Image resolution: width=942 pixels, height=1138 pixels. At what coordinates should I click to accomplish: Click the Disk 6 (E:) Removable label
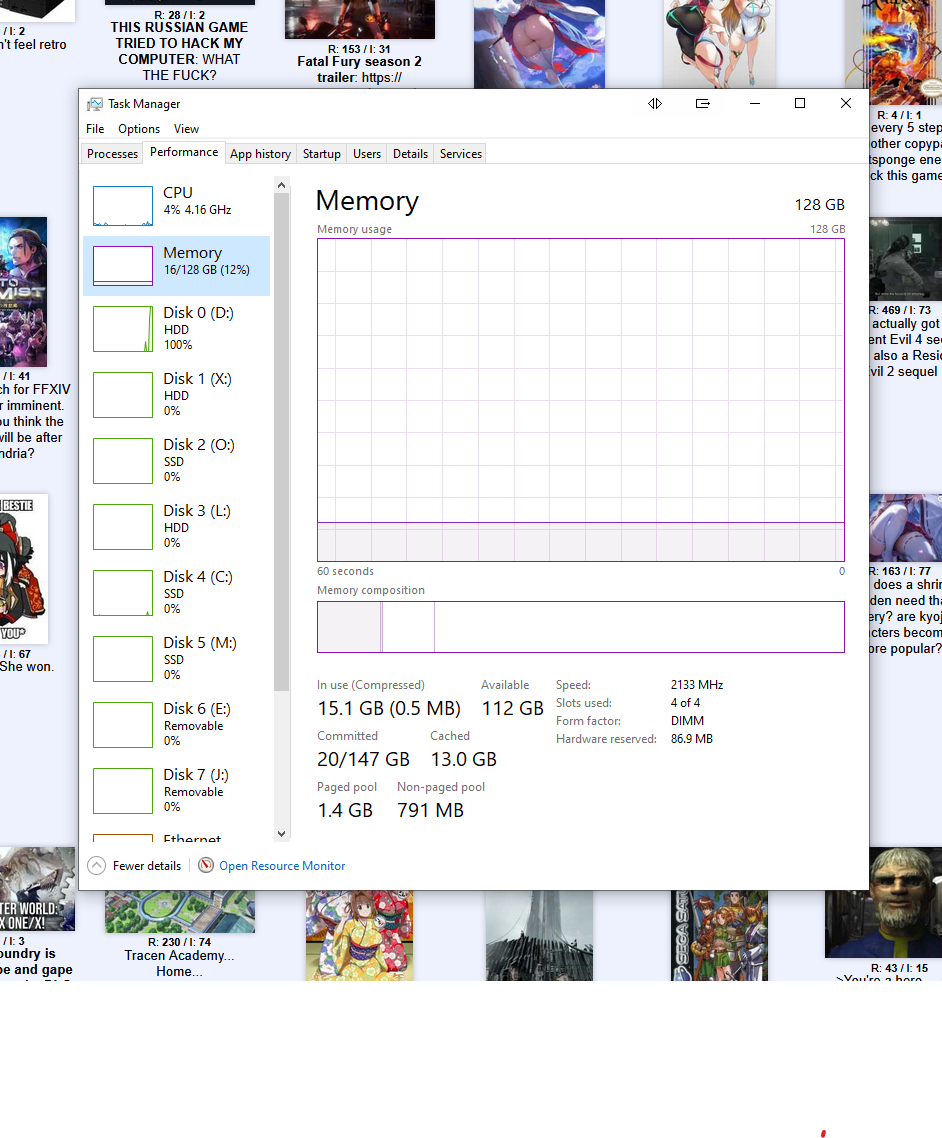click(x=197, y=724)
